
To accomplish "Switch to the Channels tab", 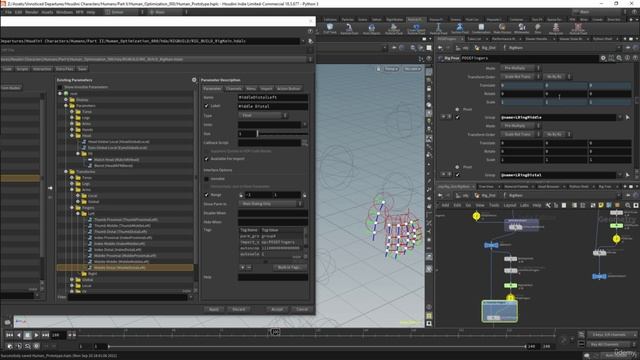I will [234, 89].
